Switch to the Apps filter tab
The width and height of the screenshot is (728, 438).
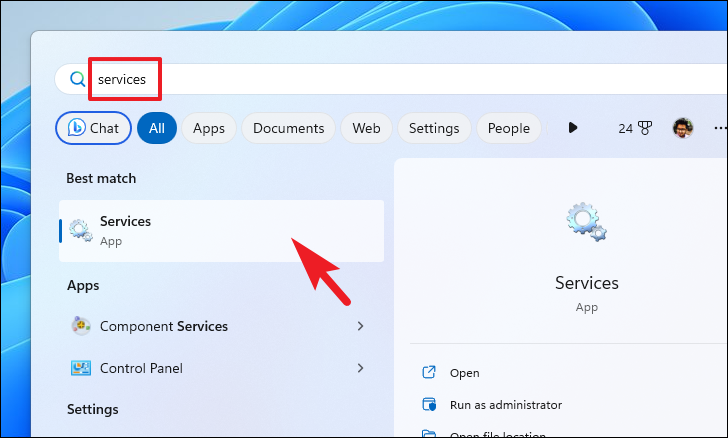(x=209, y=128)
